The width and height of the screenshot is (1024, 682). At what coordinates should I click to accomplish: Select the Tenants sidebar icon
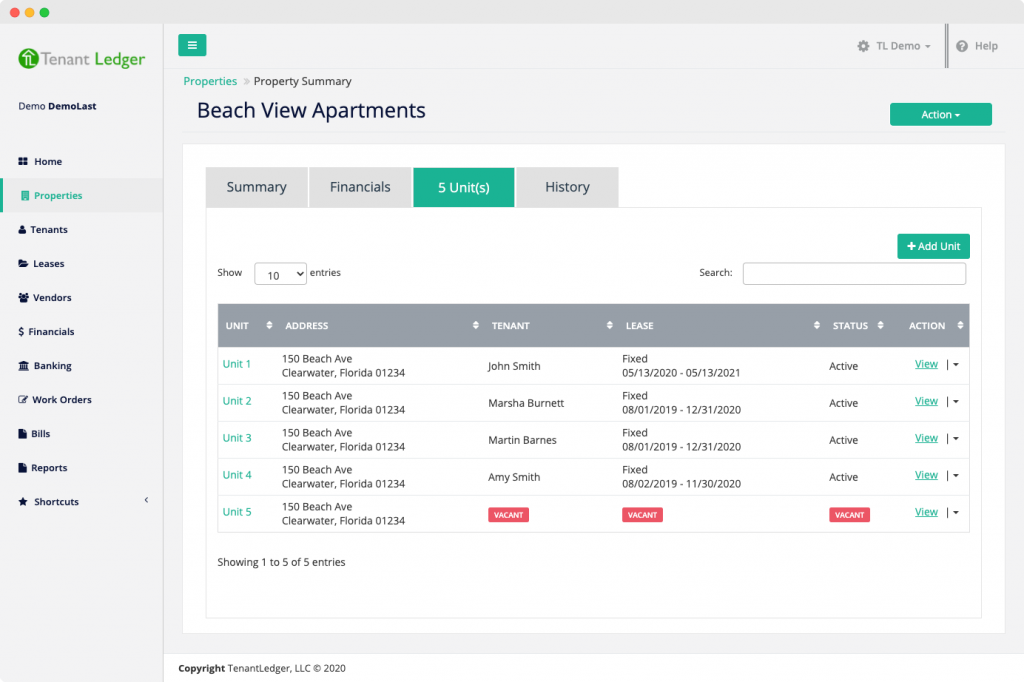pyautogui.click(x=25, y=229)
